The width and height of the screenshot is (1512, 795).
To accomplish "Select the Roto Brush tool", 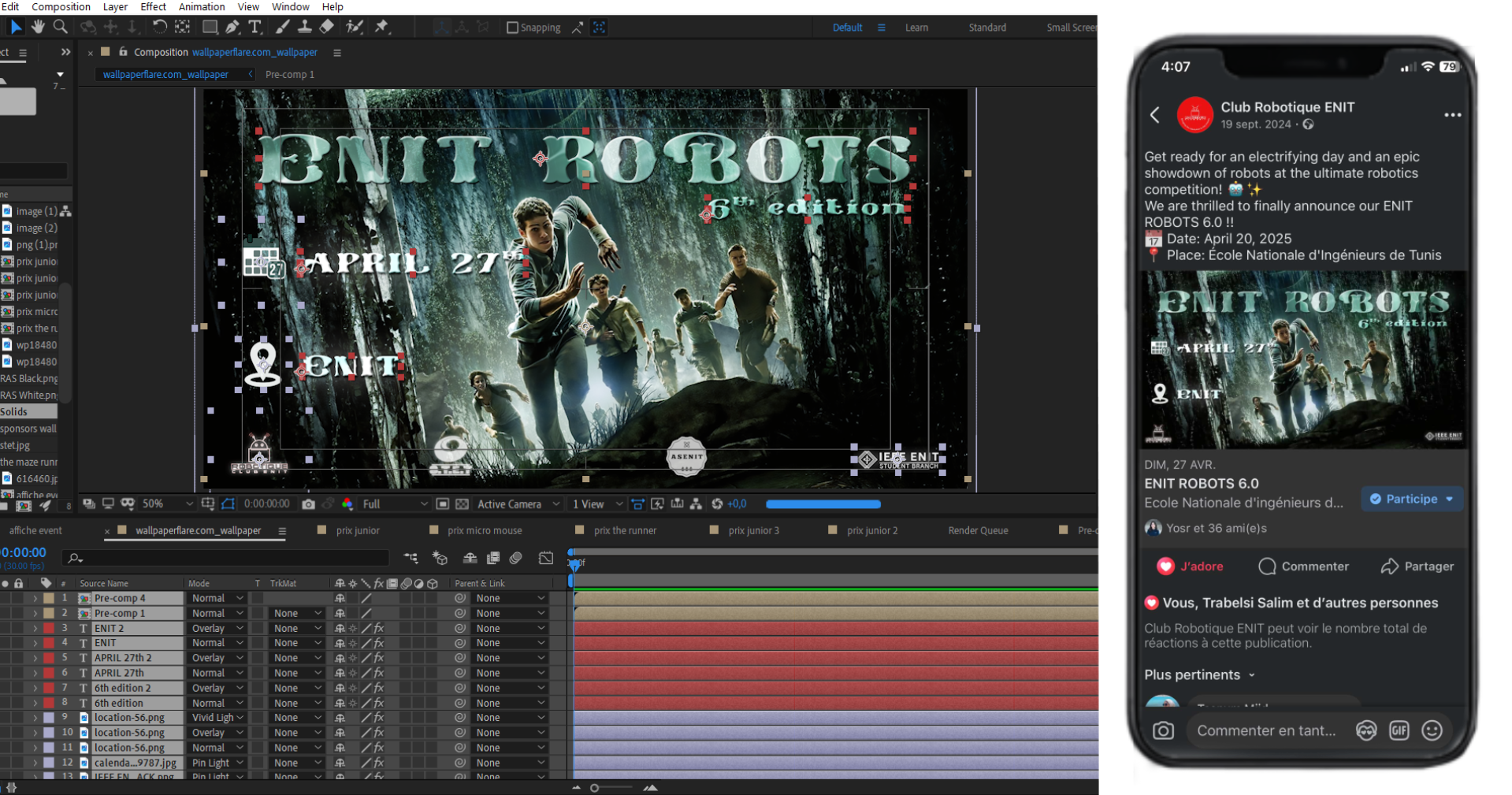I will tap(355, 27).
